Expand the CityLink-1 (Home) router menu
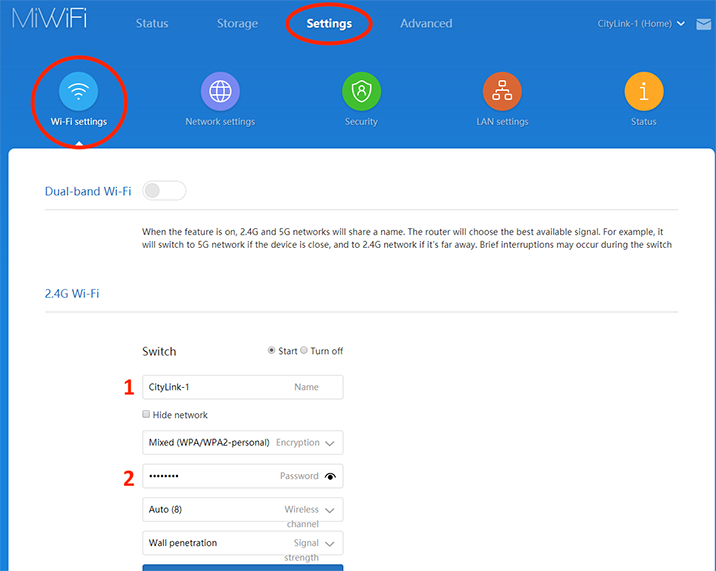This screenshot has width=716, height=571. [x=641, y=24]
